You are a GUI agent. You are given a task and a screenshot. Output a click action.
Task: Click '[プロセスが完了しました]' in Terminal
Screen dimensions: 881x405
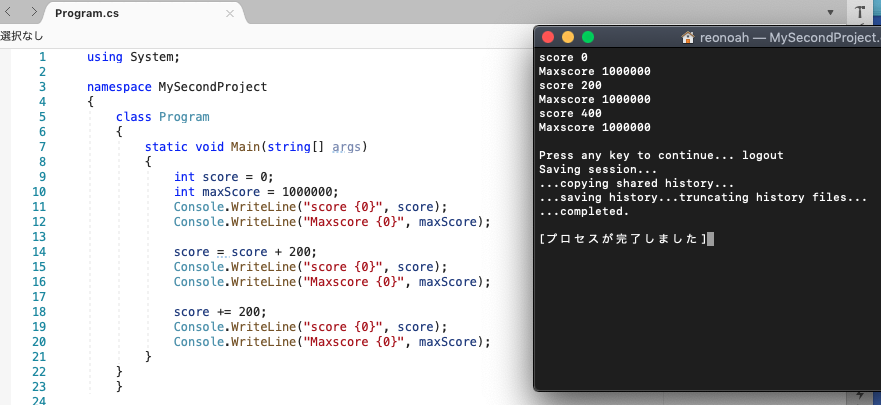[623, 239]
